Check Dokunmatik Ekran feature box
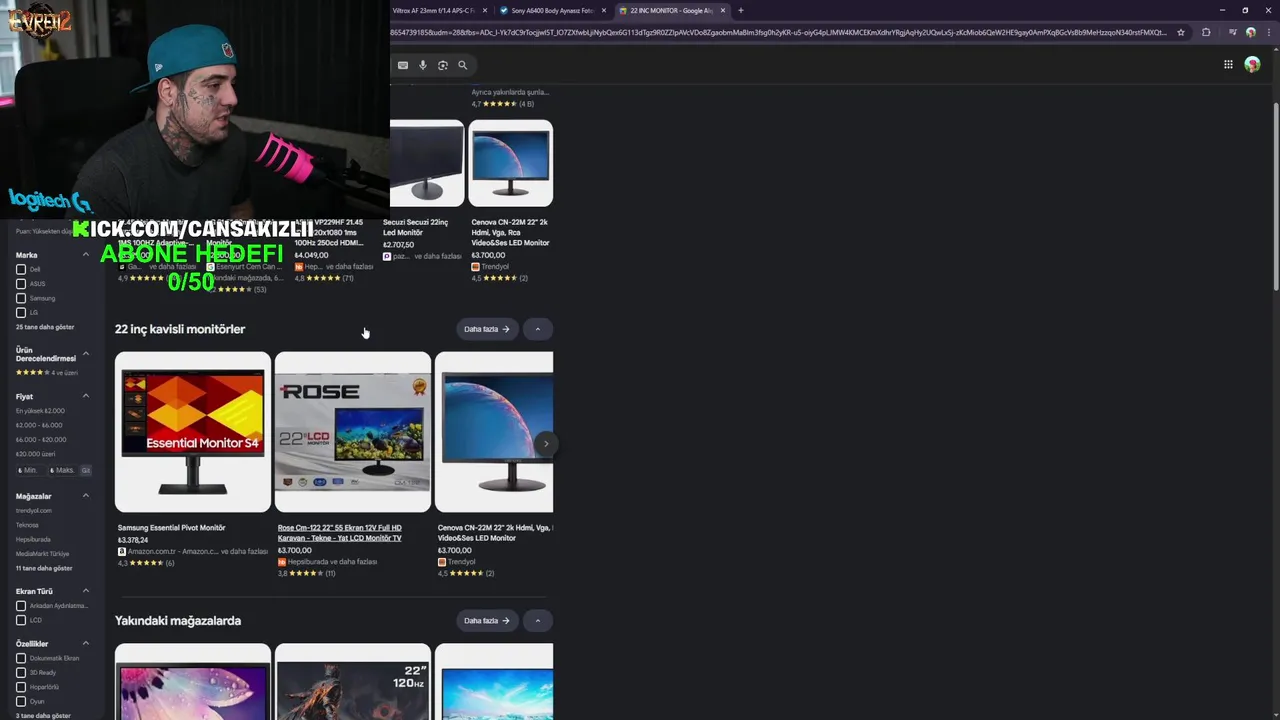Image resolution: width=1280 pixels, height=720 pixels. coord(20,658)
